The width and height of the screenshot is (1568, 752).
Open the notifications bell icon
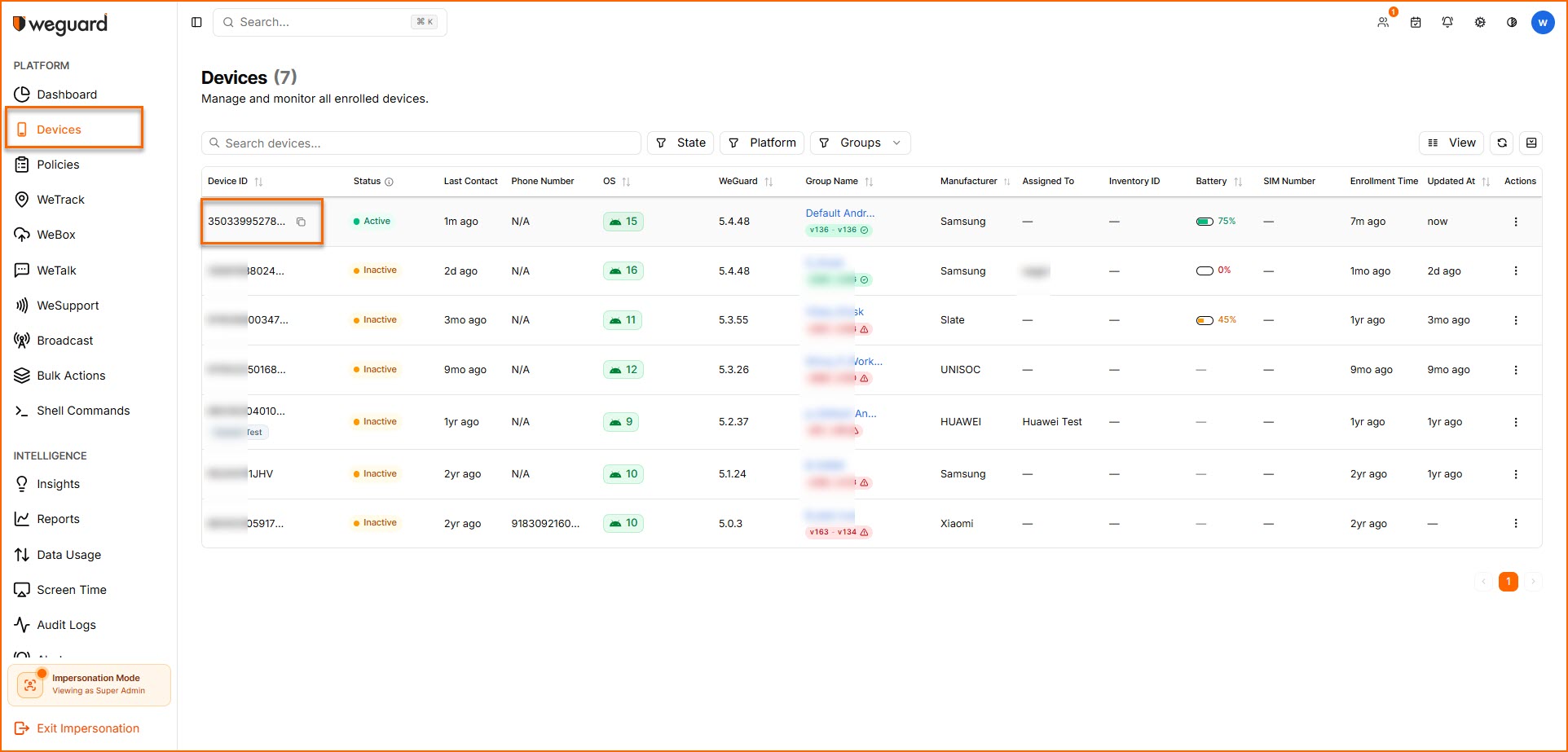click(x=1447, y=22)
